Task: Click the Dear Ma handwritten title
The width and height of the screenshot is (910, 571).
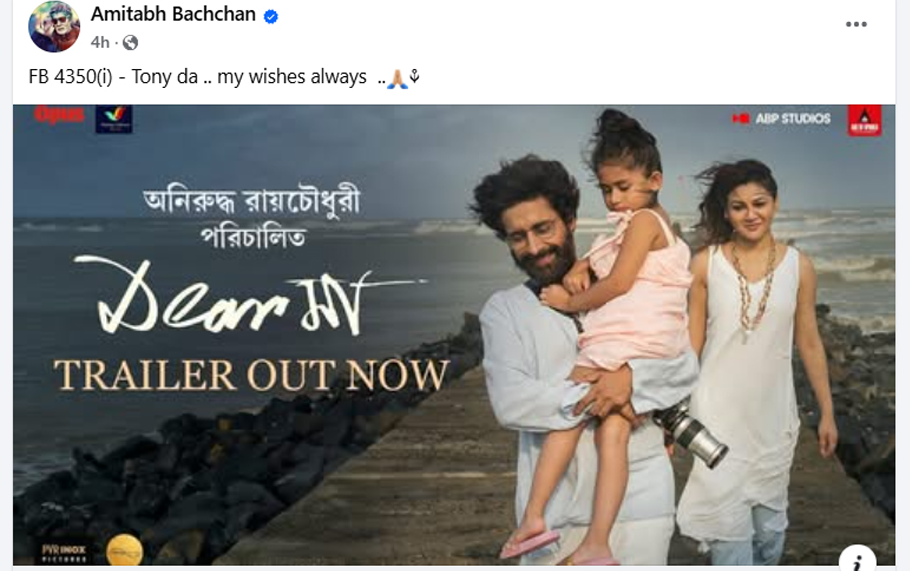Action: [x=250, y=294]
